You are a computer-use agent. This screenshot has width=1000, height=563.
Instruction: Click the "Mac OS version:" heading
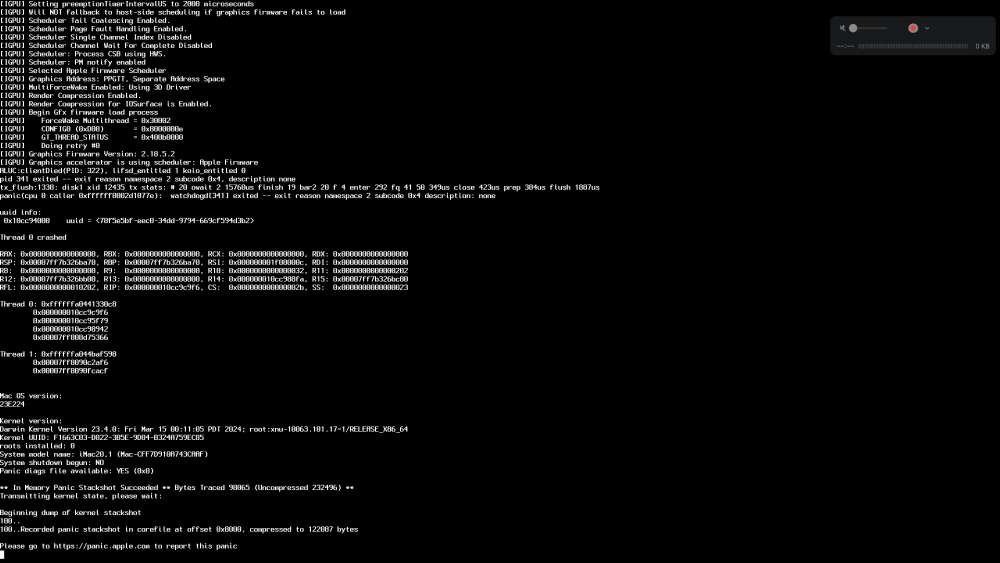(x=31, y=396)
